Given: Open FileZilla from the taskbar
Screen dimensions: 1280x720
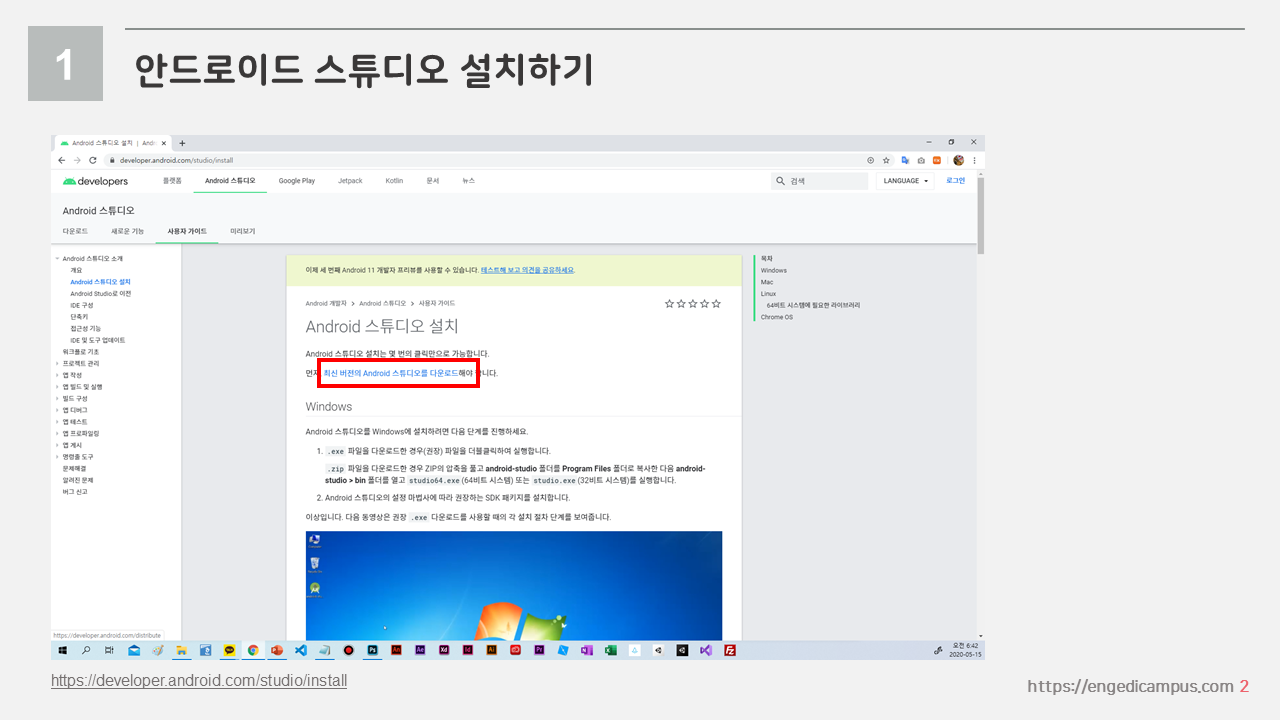Looking at the screenshot, I should 730,650.
